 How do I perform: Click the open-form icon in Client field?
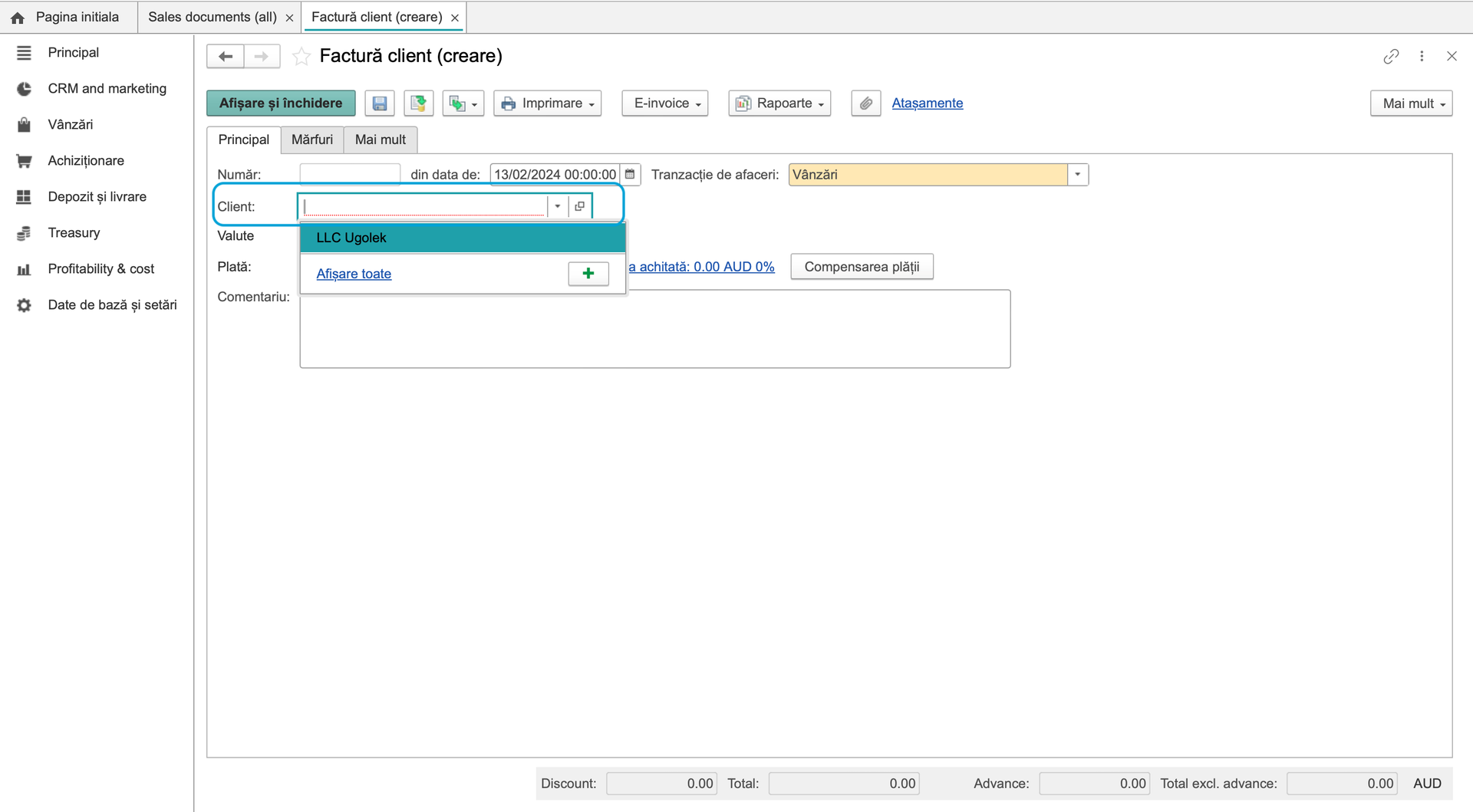pos(580,206)
